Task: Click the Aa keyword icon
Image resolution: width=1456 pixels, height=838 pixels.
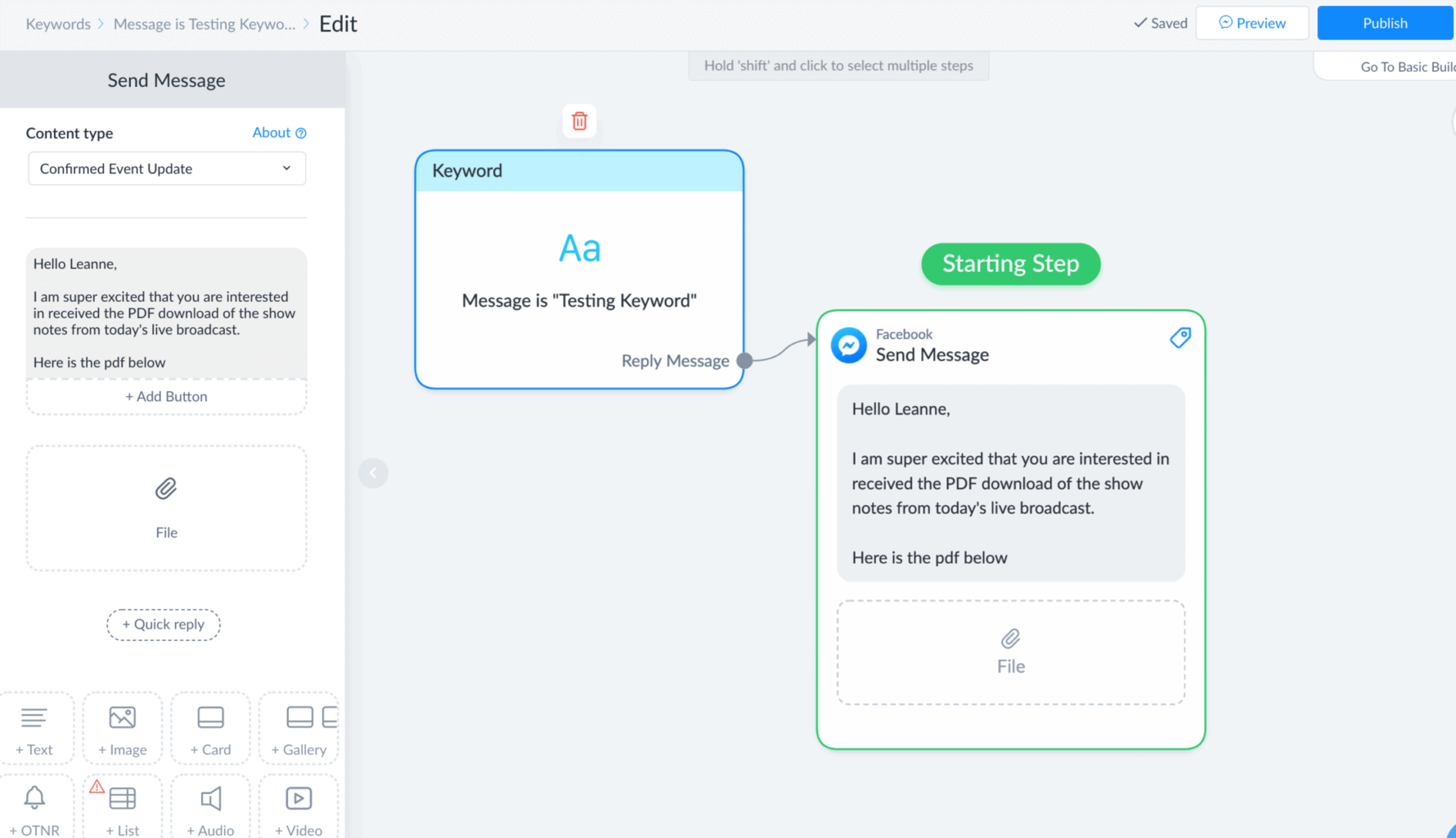Action: click(x=579, y=248)
